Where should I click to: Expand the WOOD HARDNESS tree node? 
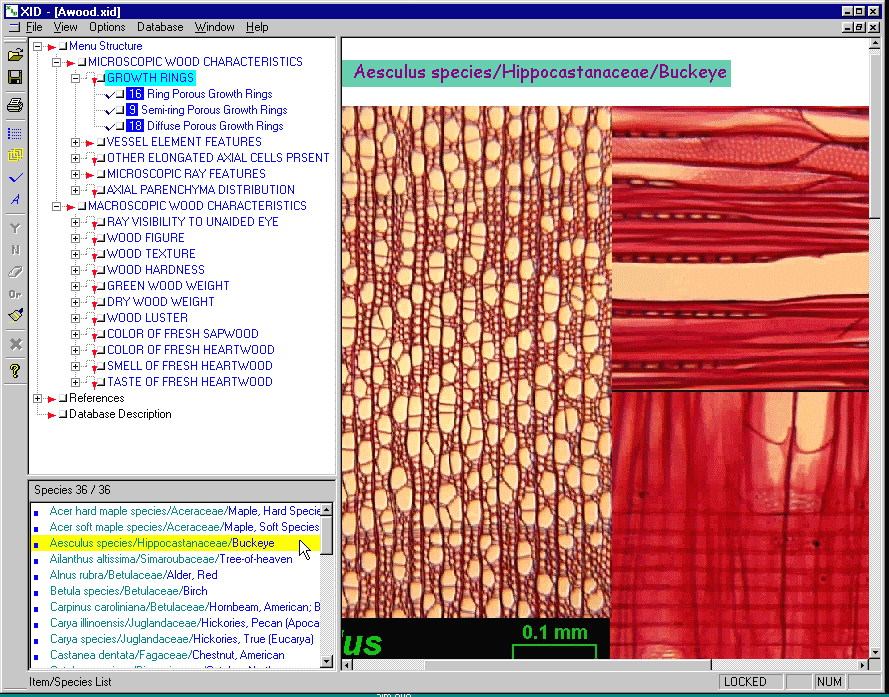click(x=76, y=270)
